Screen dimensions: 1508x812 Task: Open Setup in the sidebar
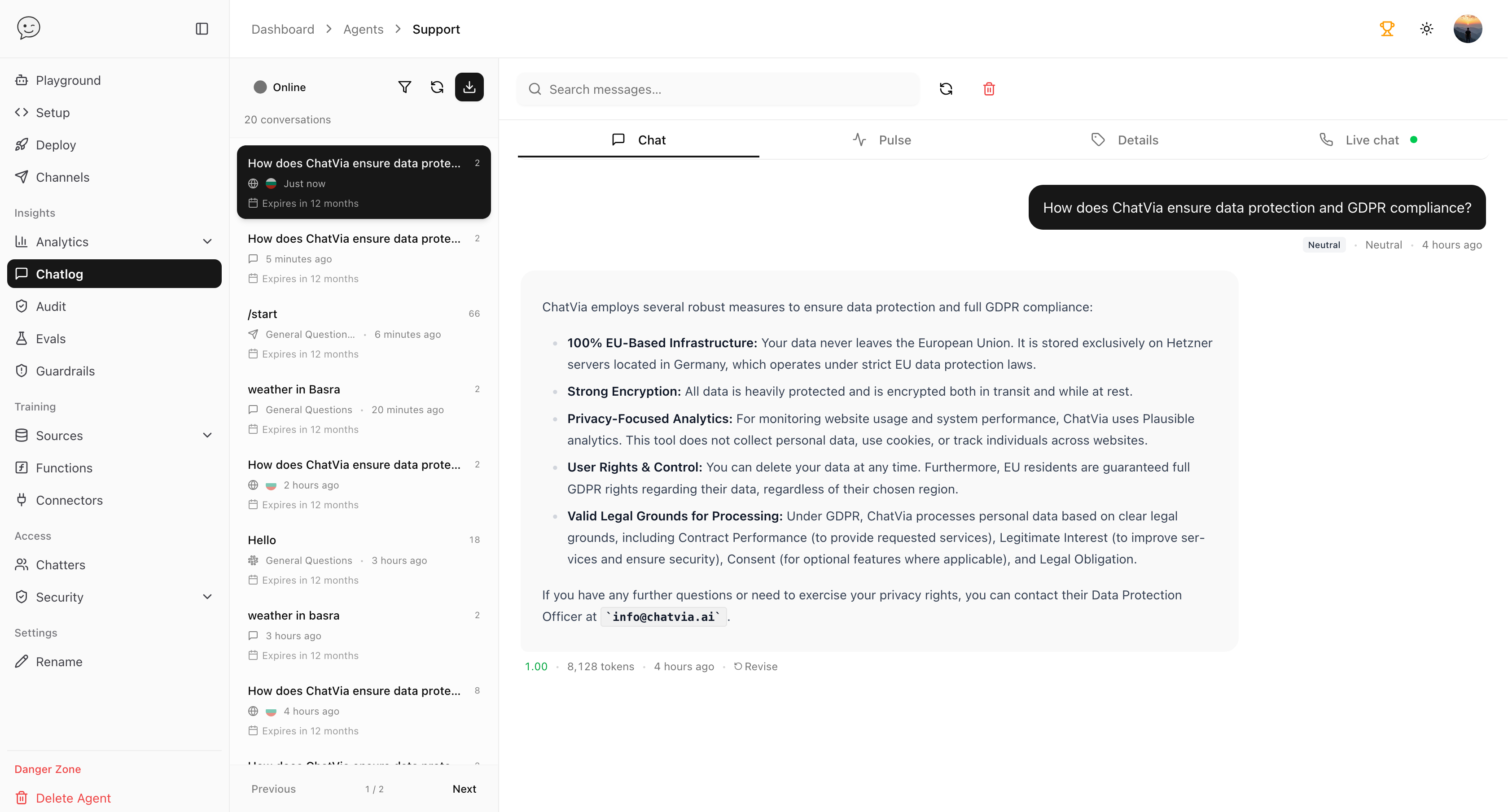point(114,112)
